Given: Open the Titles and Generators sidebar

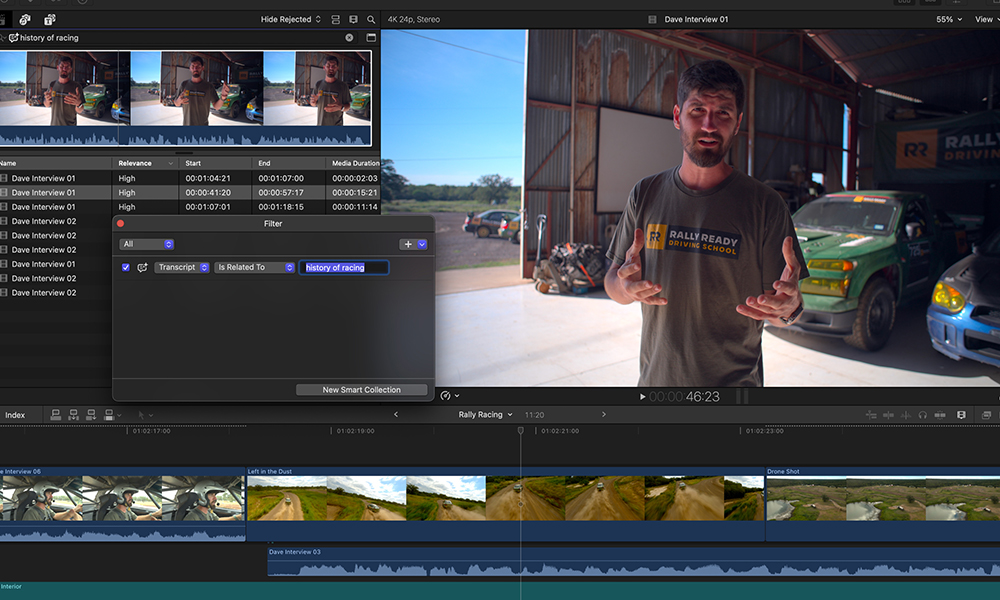Looking at the screenshot, I should (x=50, y=20).
